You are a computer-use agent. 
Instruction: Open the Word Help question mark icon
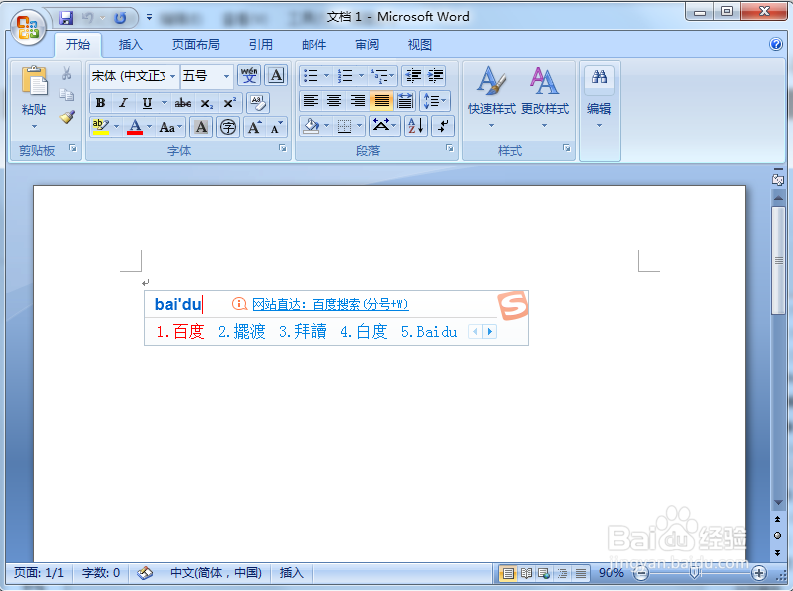pos(776,44)
